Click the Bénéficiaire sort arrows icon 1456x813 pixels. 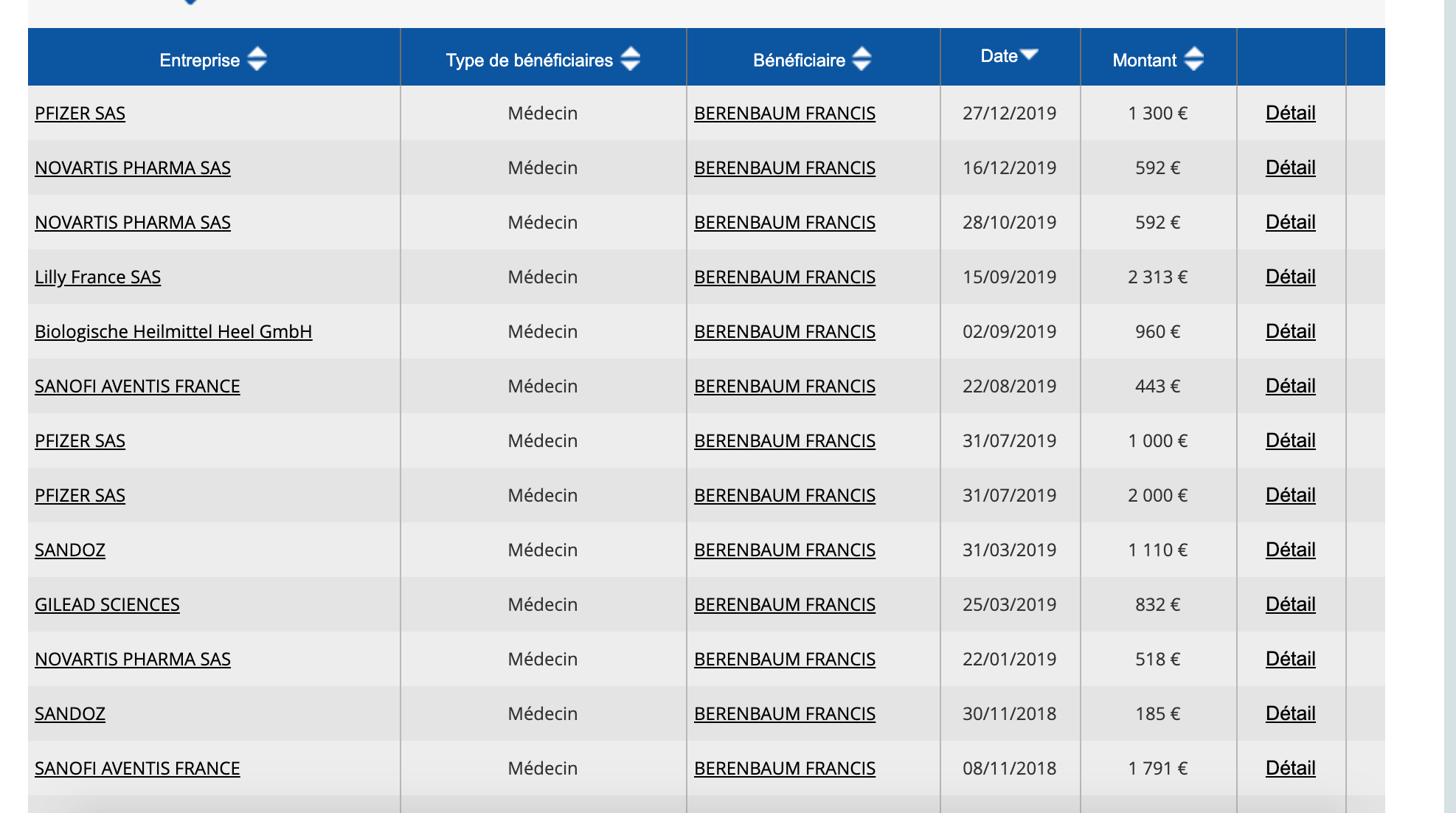[862, 59]
